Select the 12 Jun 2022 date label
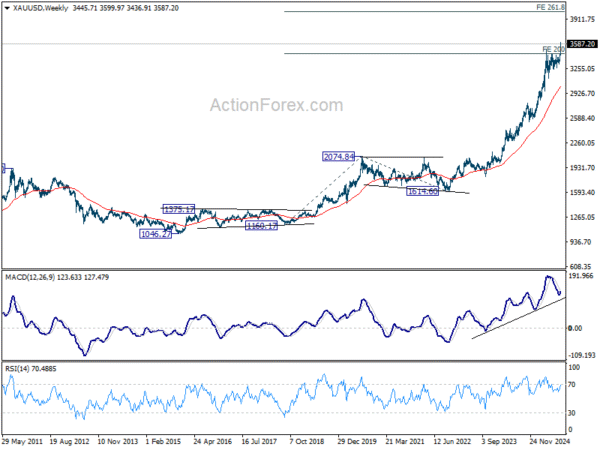This screenshot has width=600, height=450. click(452, 442)
